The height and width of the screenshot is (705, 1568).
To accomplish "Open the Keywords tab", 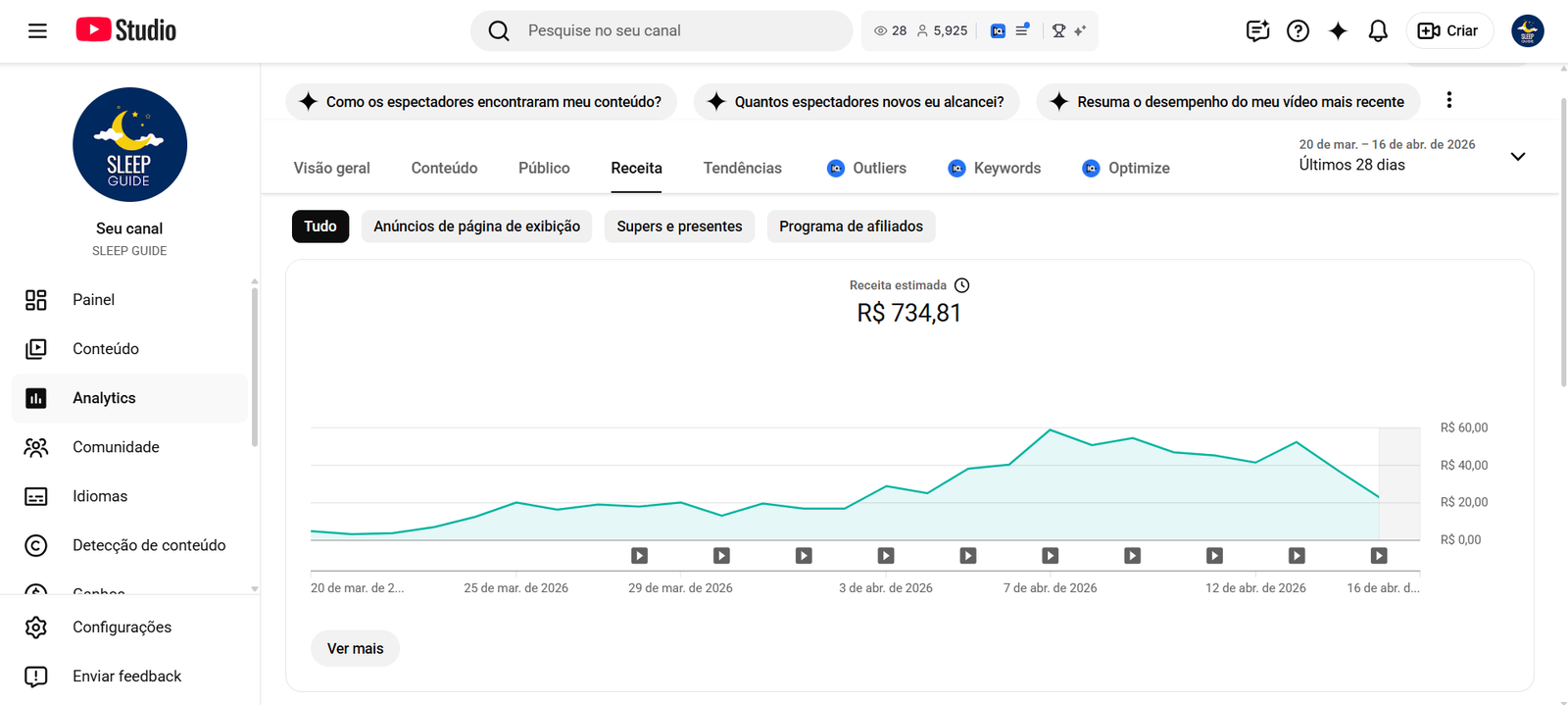I will [994, 169].
